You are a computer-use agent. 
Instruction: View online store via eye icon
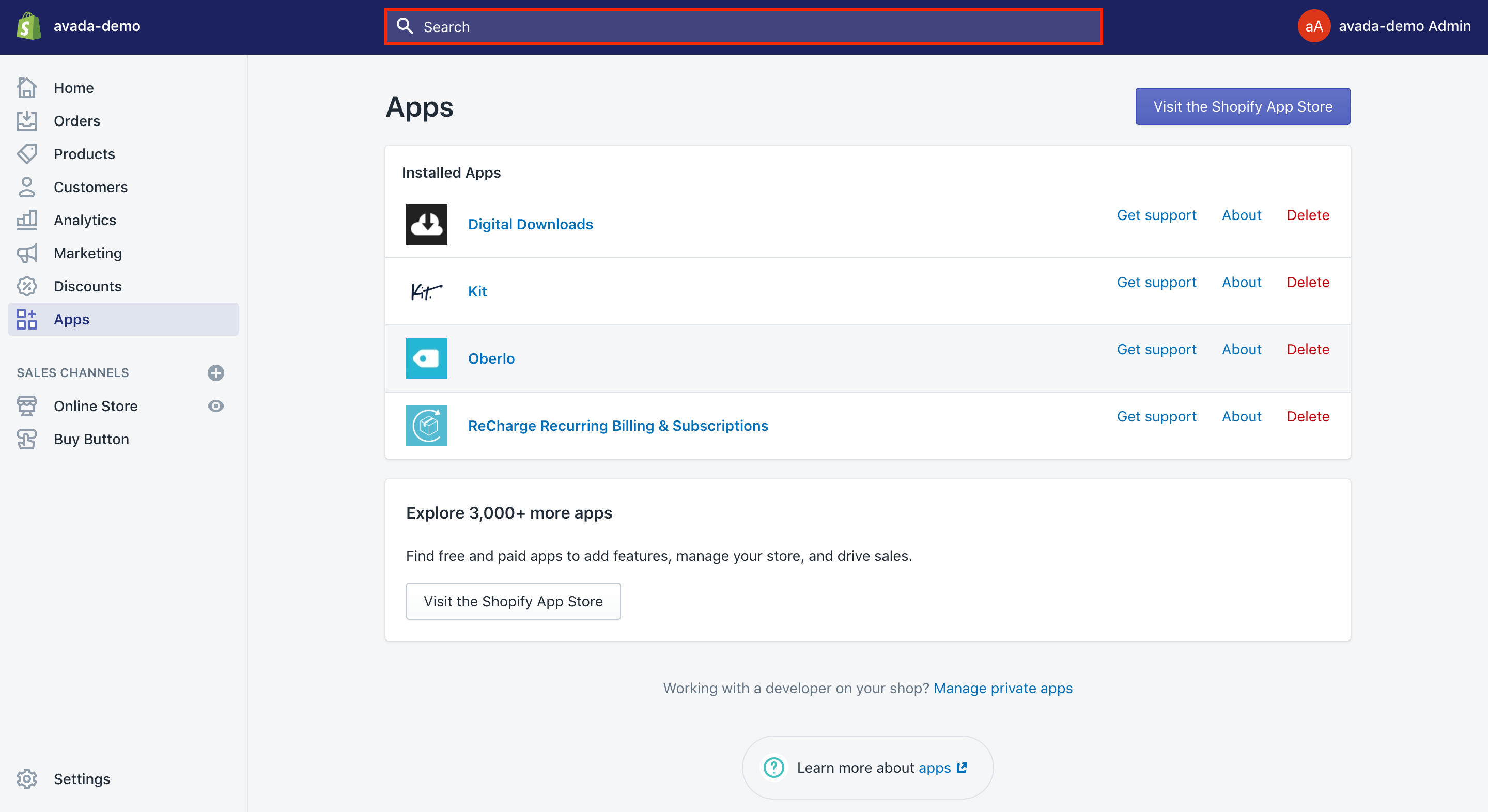[216, 406]
